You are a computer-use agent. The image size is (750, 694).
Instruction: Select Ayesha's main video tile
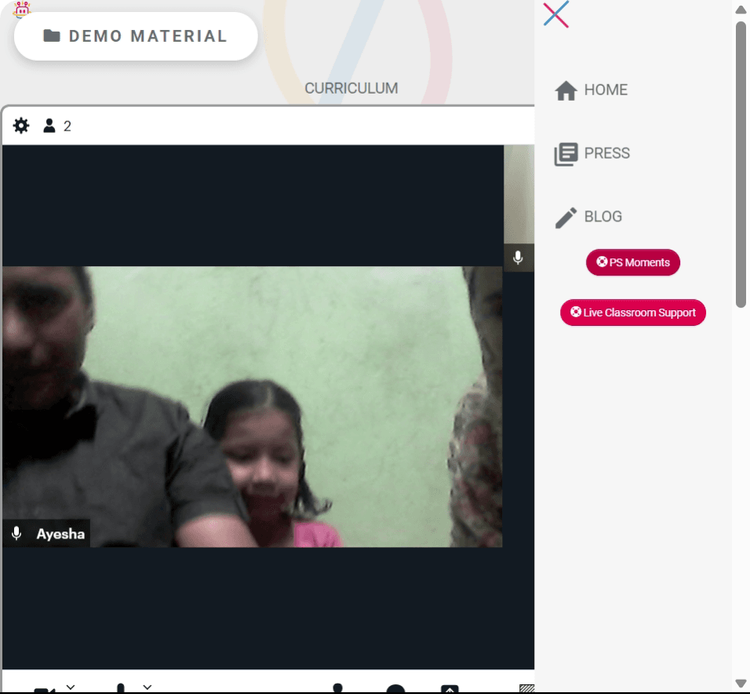[252, 407]
